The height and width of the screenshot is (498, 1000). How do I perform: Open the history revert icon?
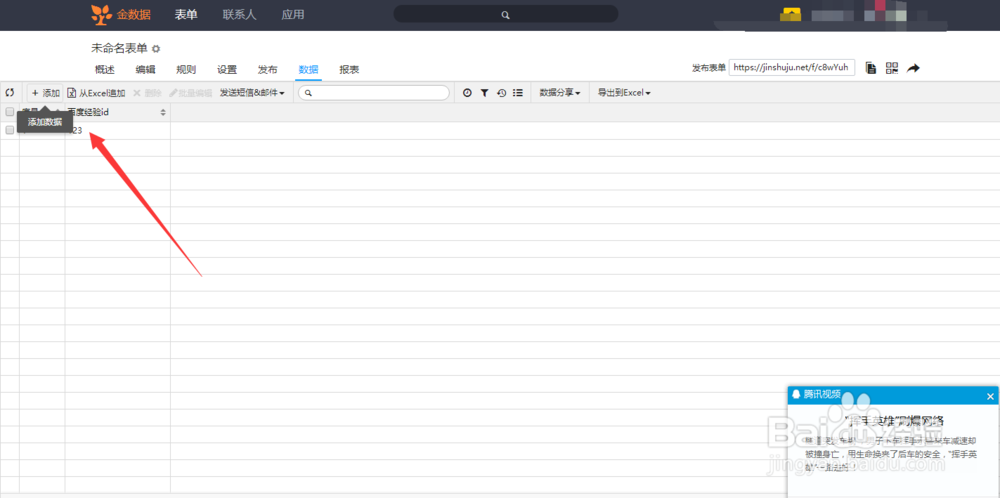pyautogui.click(x=502, y=93)
